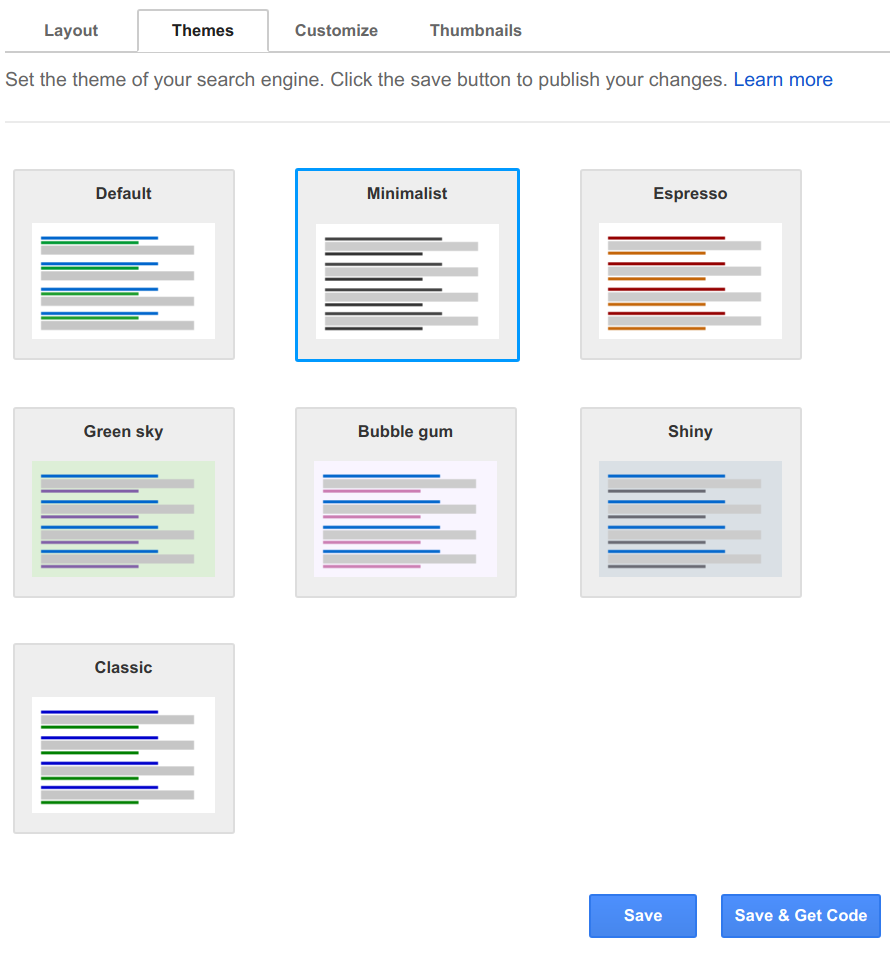Select the Shiny theme preview image

(x=690, y=519)
